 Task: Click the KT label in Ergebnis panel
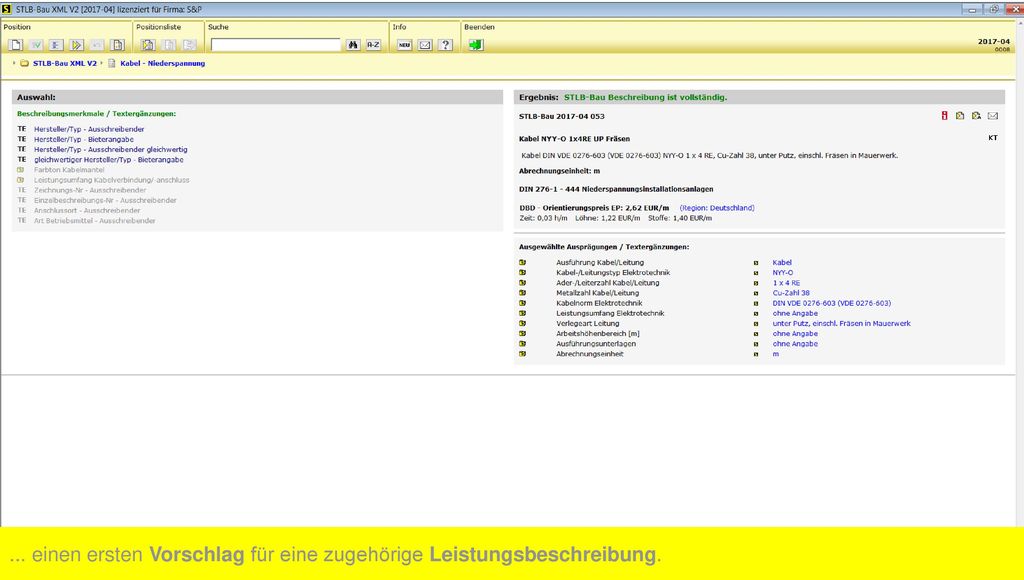pyautogui.click(x=993, y=138)
